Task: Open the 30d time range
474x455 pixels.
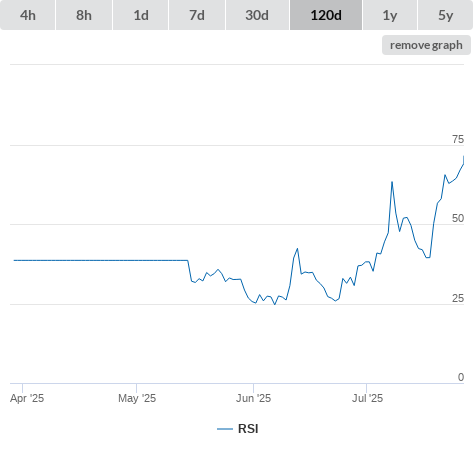Action: 257,15
